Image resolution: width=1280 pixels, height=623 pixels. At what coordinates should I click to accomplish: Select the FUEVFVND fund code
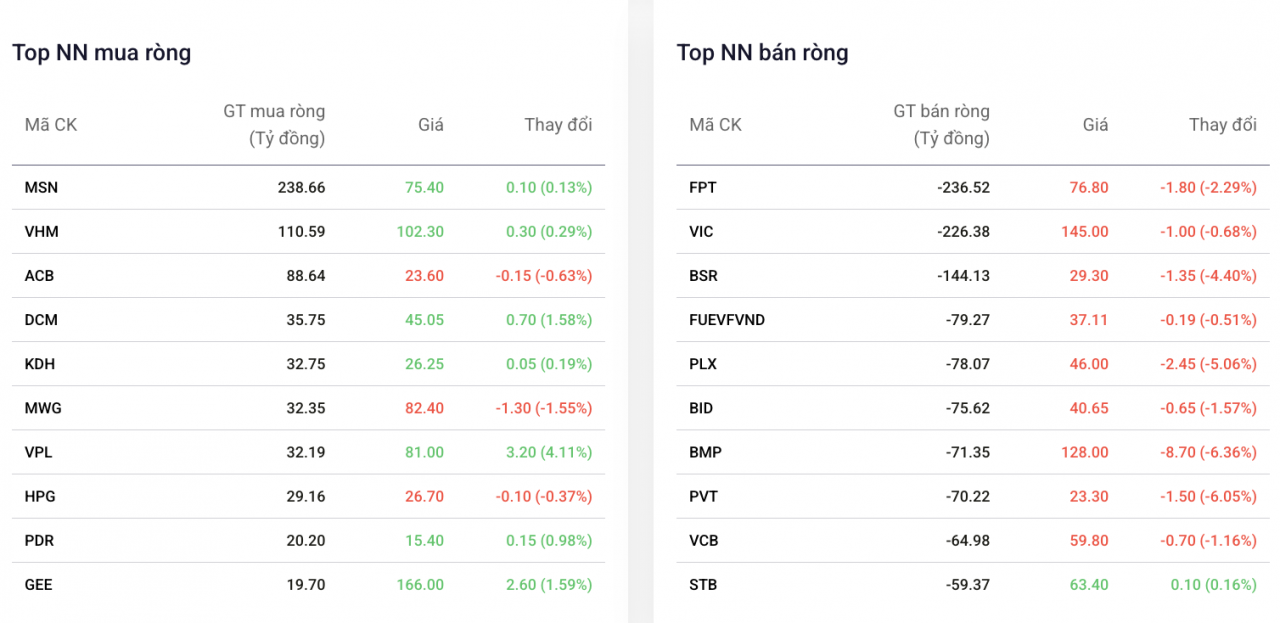[727, 320]
